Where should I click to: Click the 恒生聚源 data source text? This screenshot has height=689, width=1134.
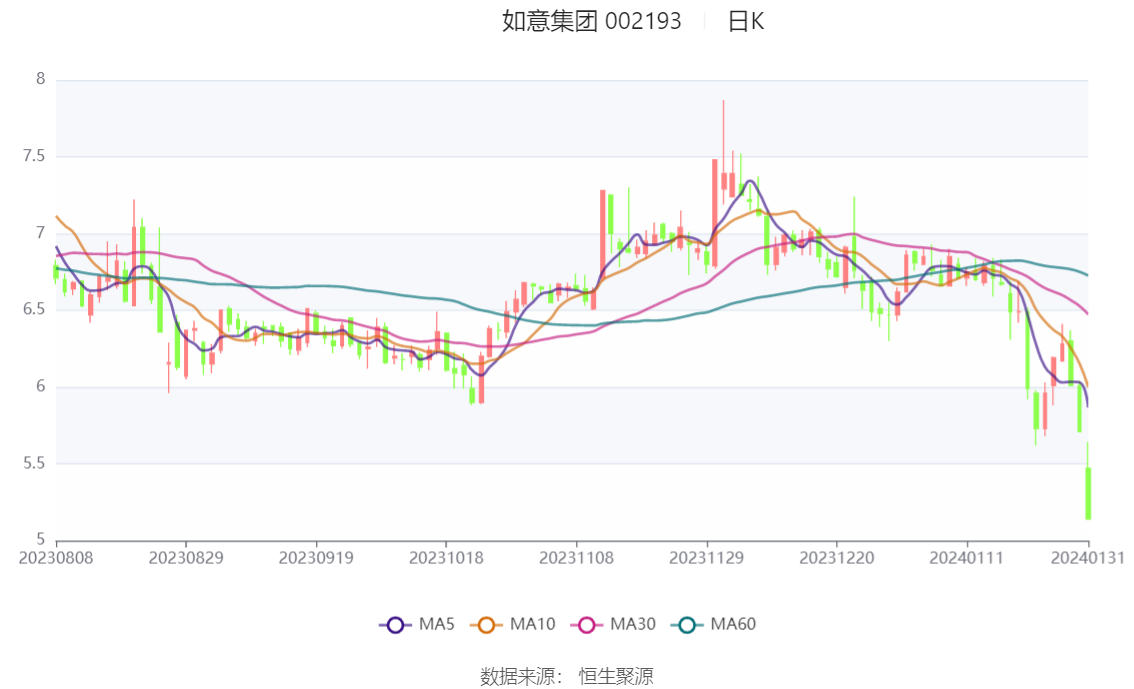point(616,677)
